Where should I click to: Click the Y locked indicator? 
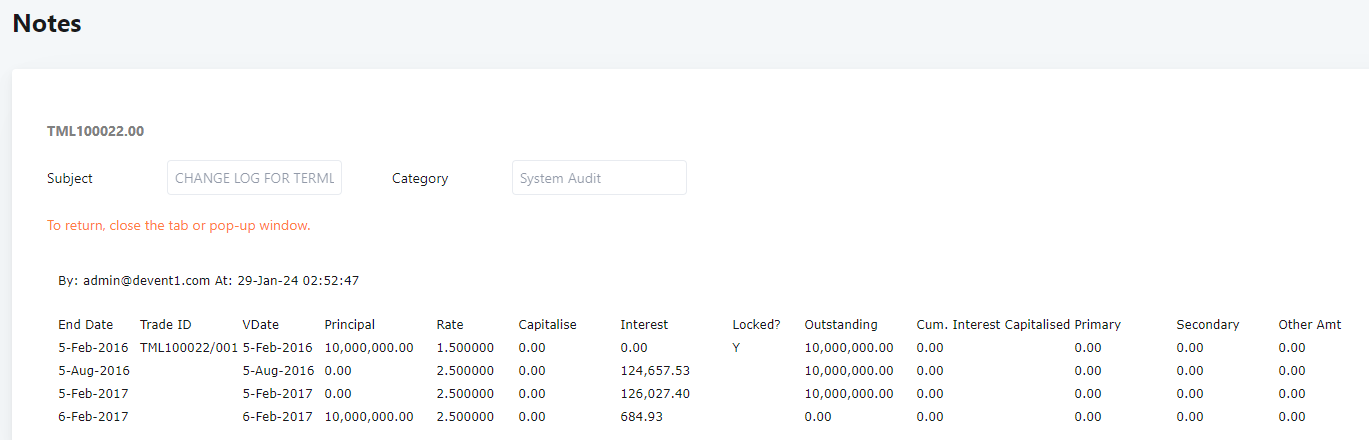[736, 348]
